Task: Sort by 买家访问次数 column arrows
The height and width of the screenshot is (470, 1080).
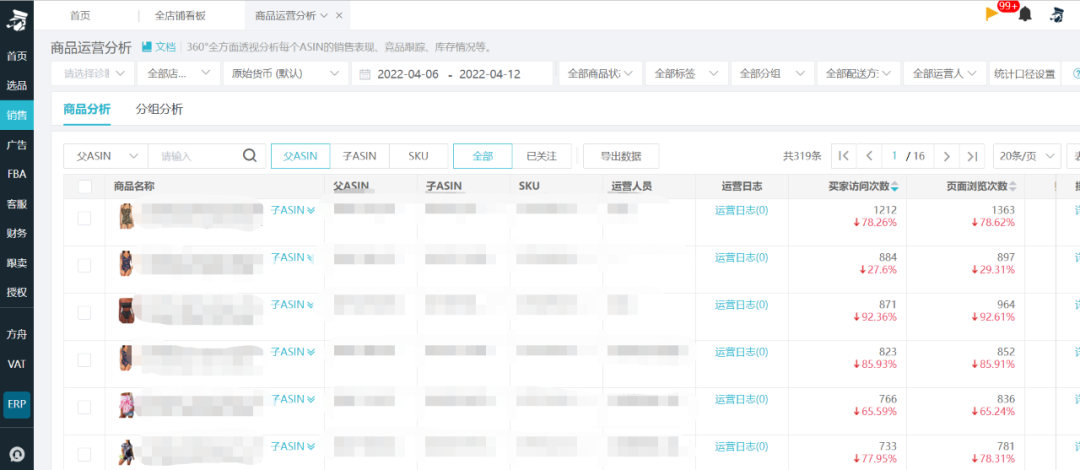Action: (x=895, y=187)
